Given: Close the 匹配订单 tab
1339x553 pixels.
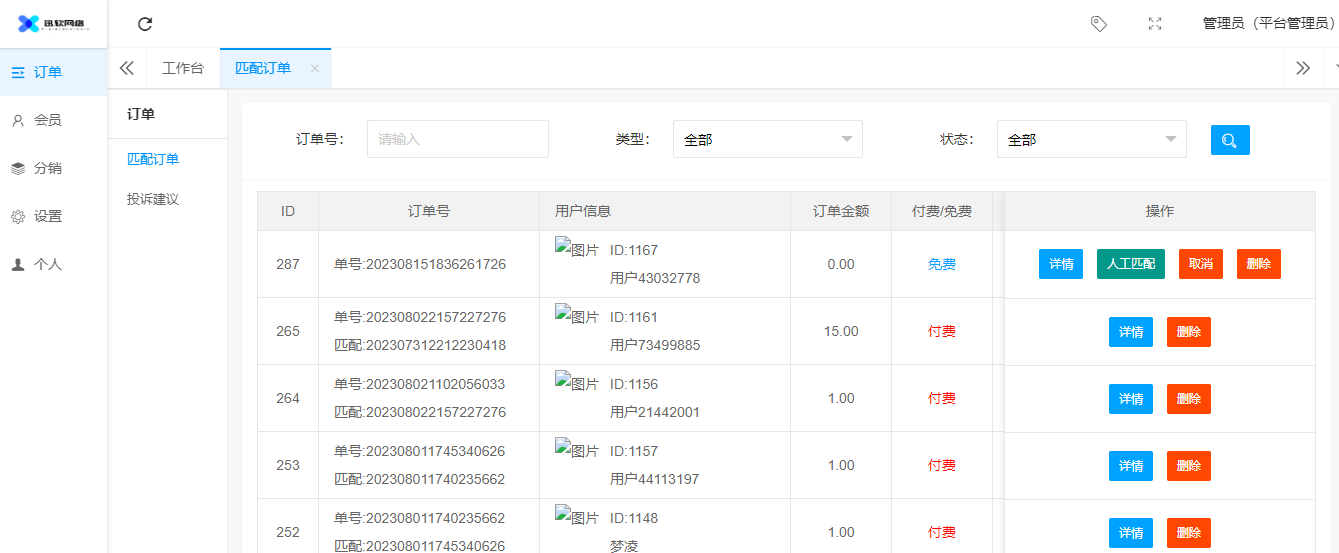Looking at the screenshot, I should [x=315, y=69].
